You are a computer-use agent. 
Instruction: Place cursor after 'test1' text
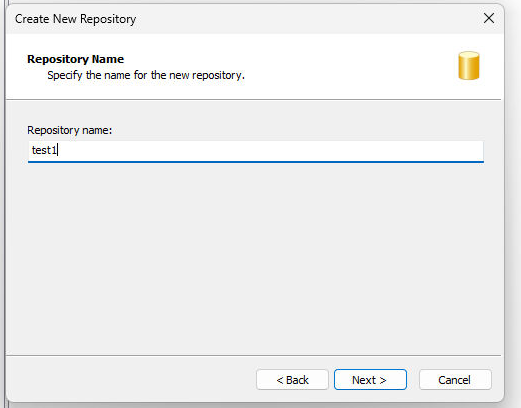coord(58,150)
